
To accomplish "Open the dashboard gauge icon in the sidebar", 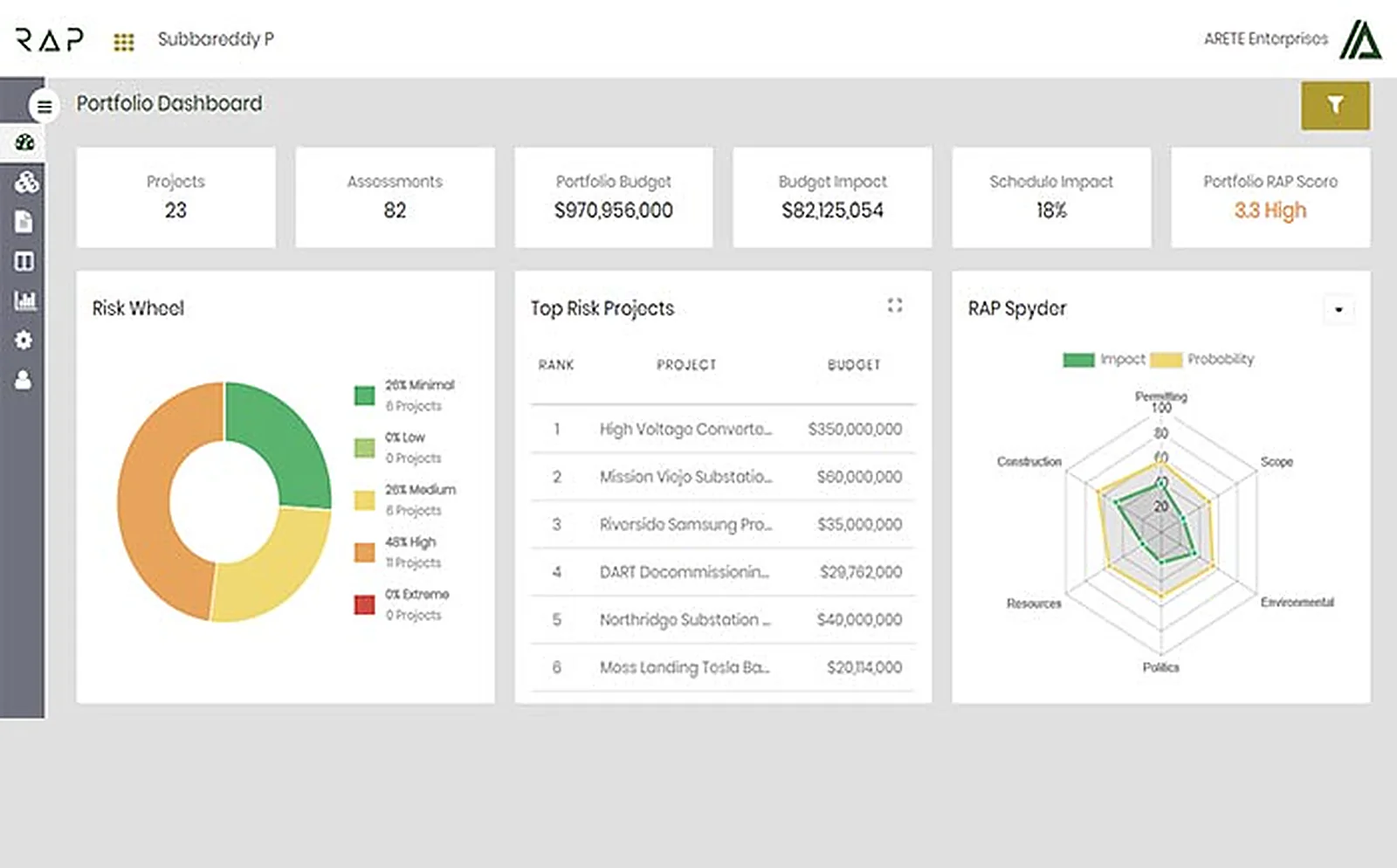I will (x=24, y=141).
